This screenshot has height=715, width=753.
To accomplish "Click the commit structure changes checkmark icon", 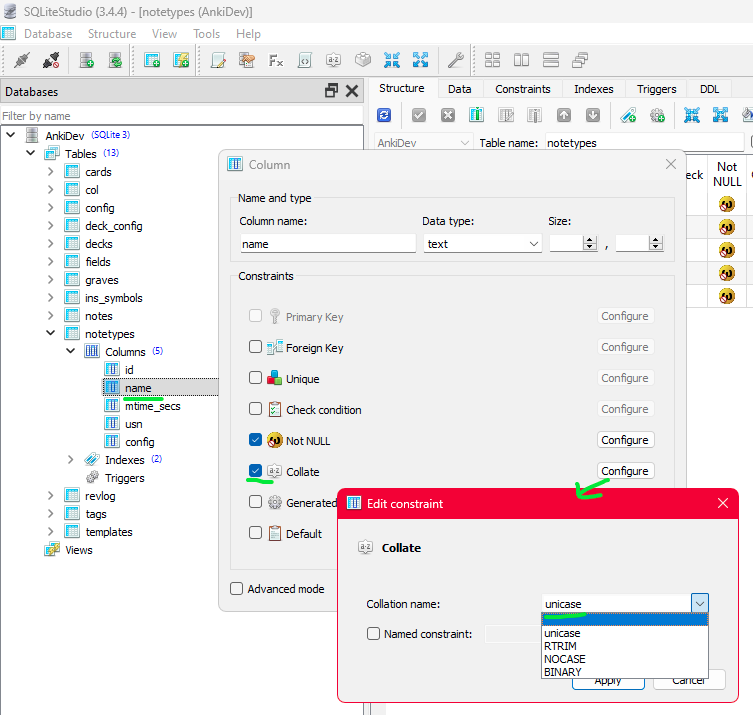I will (419, 115).
